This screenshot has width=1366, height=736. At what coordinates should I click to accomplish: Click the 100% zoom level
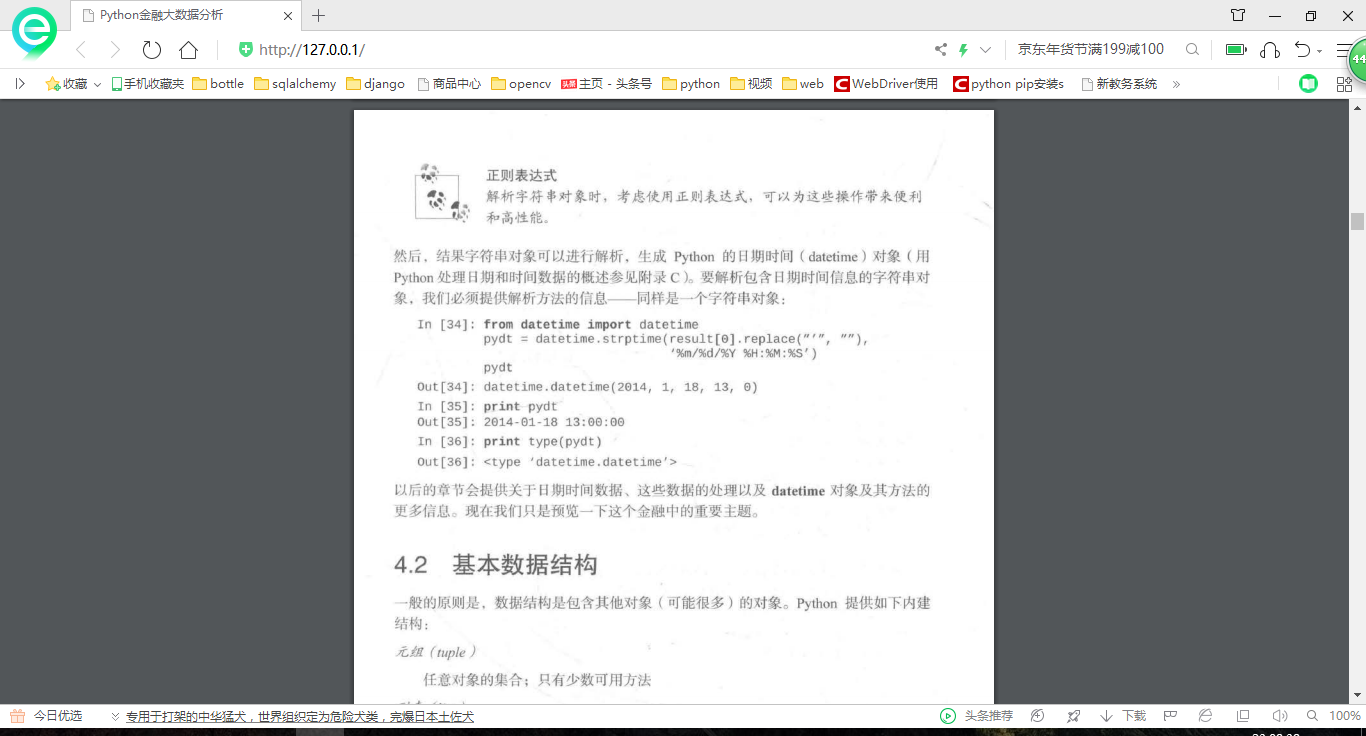pyautogui.click(x=1345, y=716)
